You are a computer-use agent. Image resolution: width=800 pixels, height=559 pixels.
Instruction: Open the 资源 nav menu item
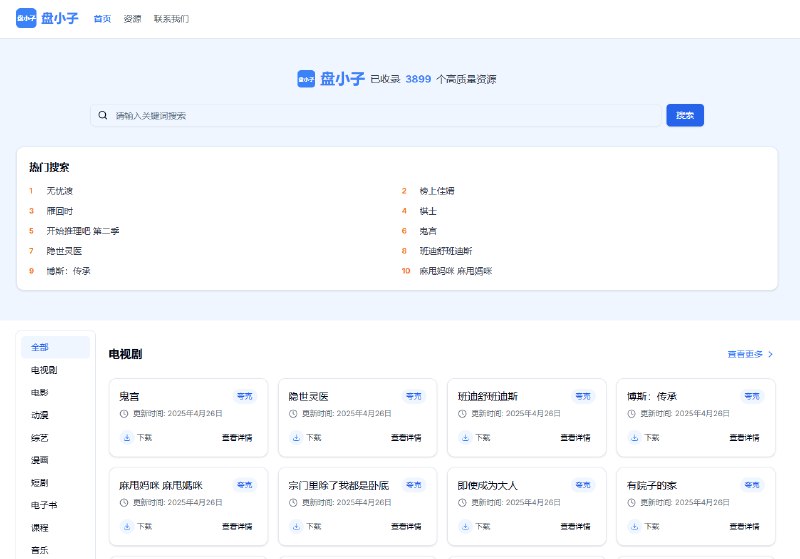(x=132, y=19)
